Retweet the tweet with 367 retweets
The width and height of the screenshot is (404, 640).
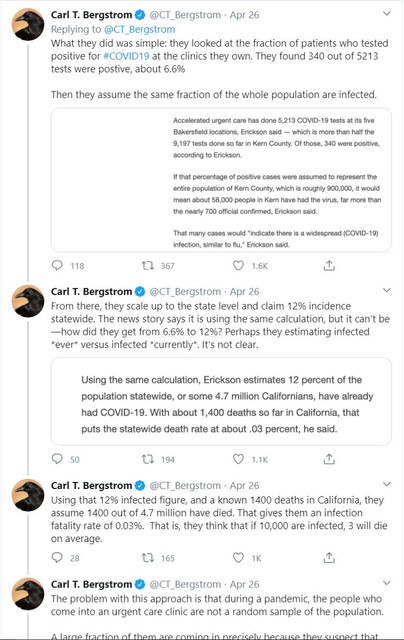[x=147, y=266]
